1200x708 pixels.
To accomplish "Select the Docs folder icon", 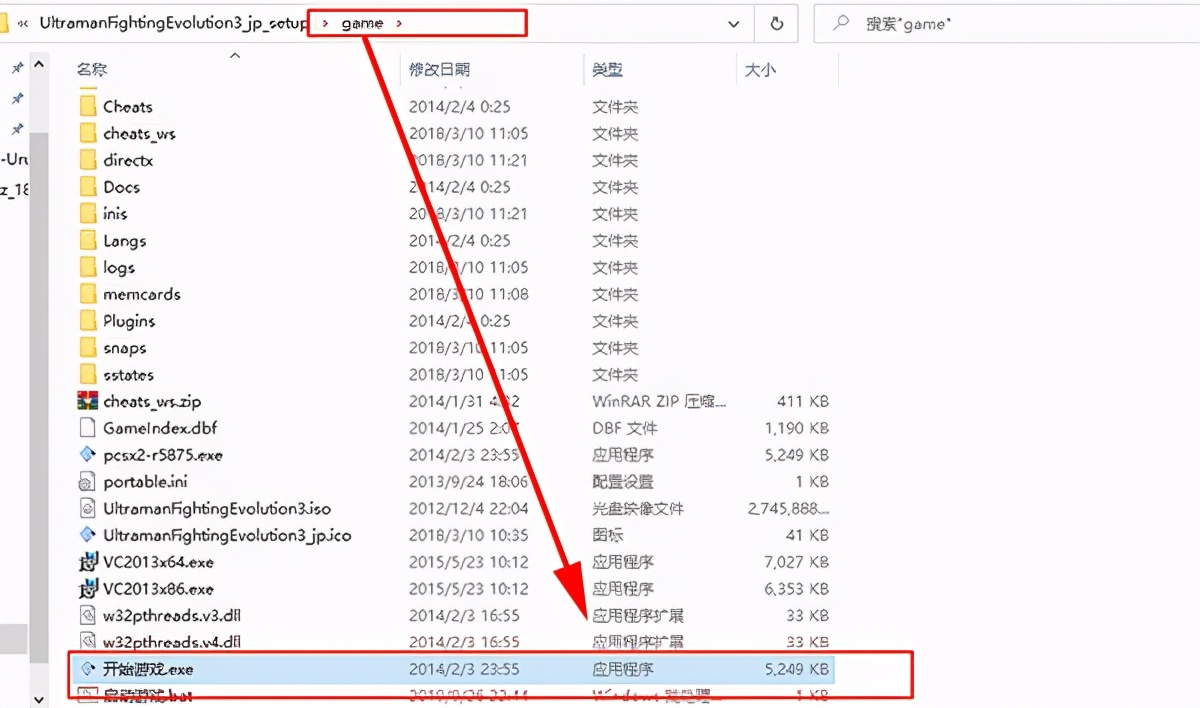I will [87, 187].
